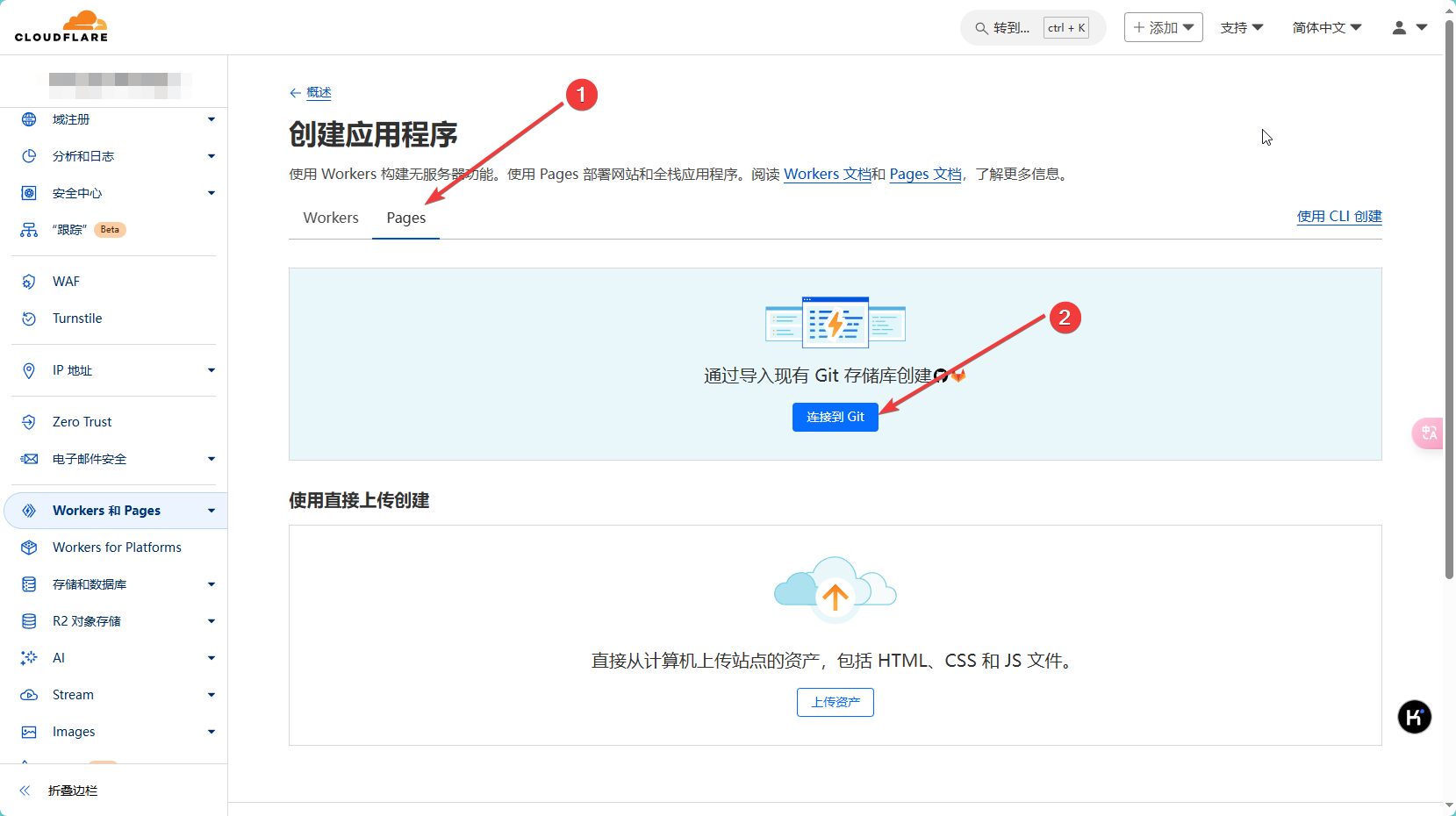Open Turnstile in the sidebar

tap(77, 319)
